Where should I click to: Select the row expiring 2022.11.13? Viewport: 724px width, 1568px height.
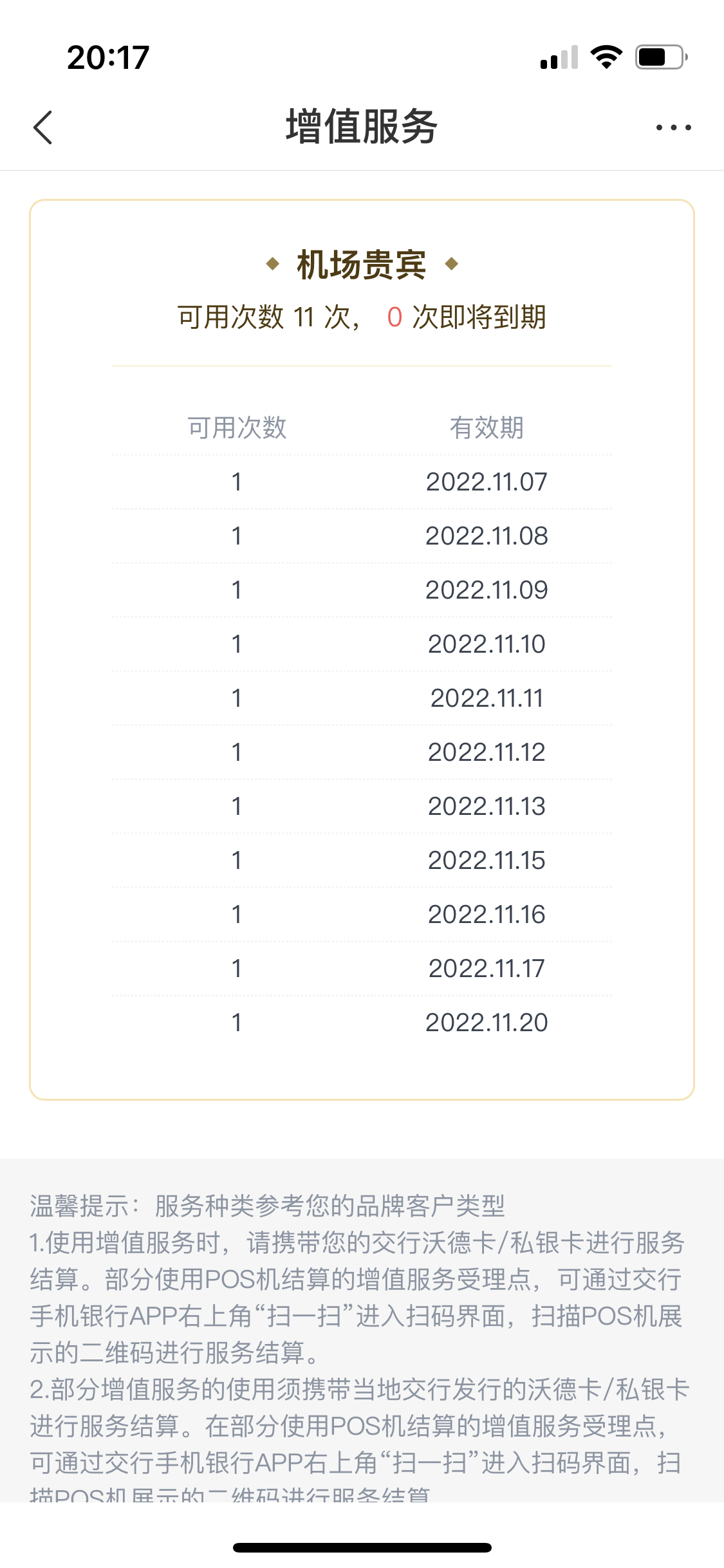362,807
